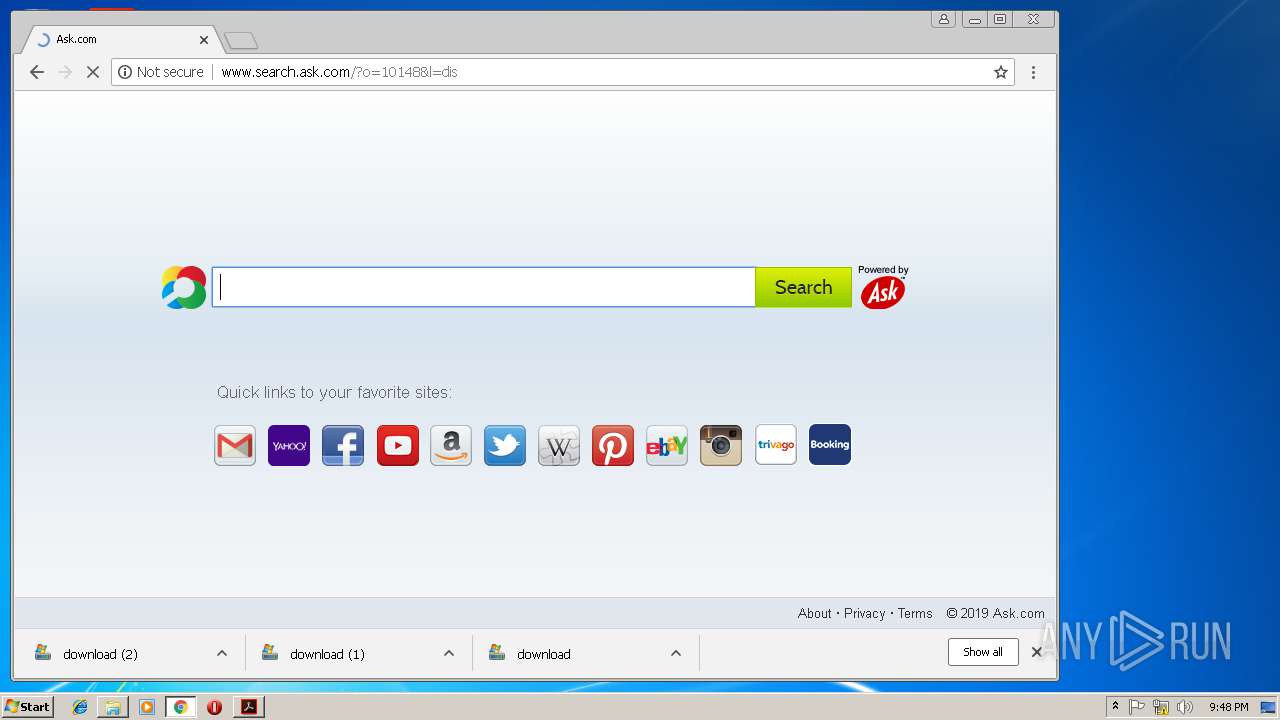Open the Wikipedia quick link icon
Viewport: 1280px width, 720px height.
click(559, 445)
